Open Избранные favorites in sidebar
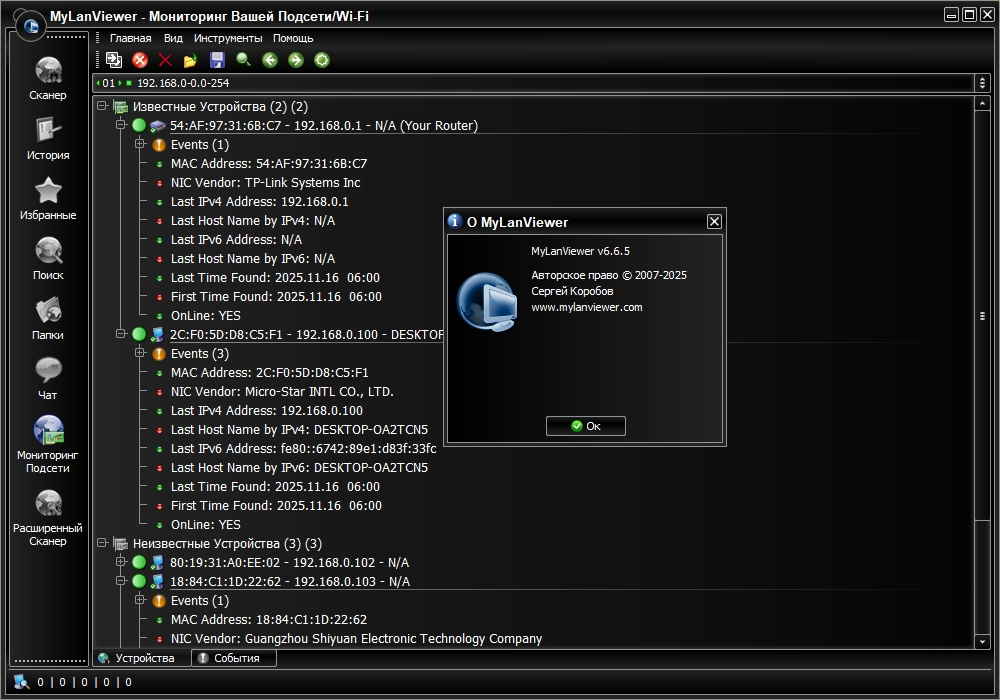The height and width of the screenshot is (700, 1000). pyautogui.click(x=48, y=199)
